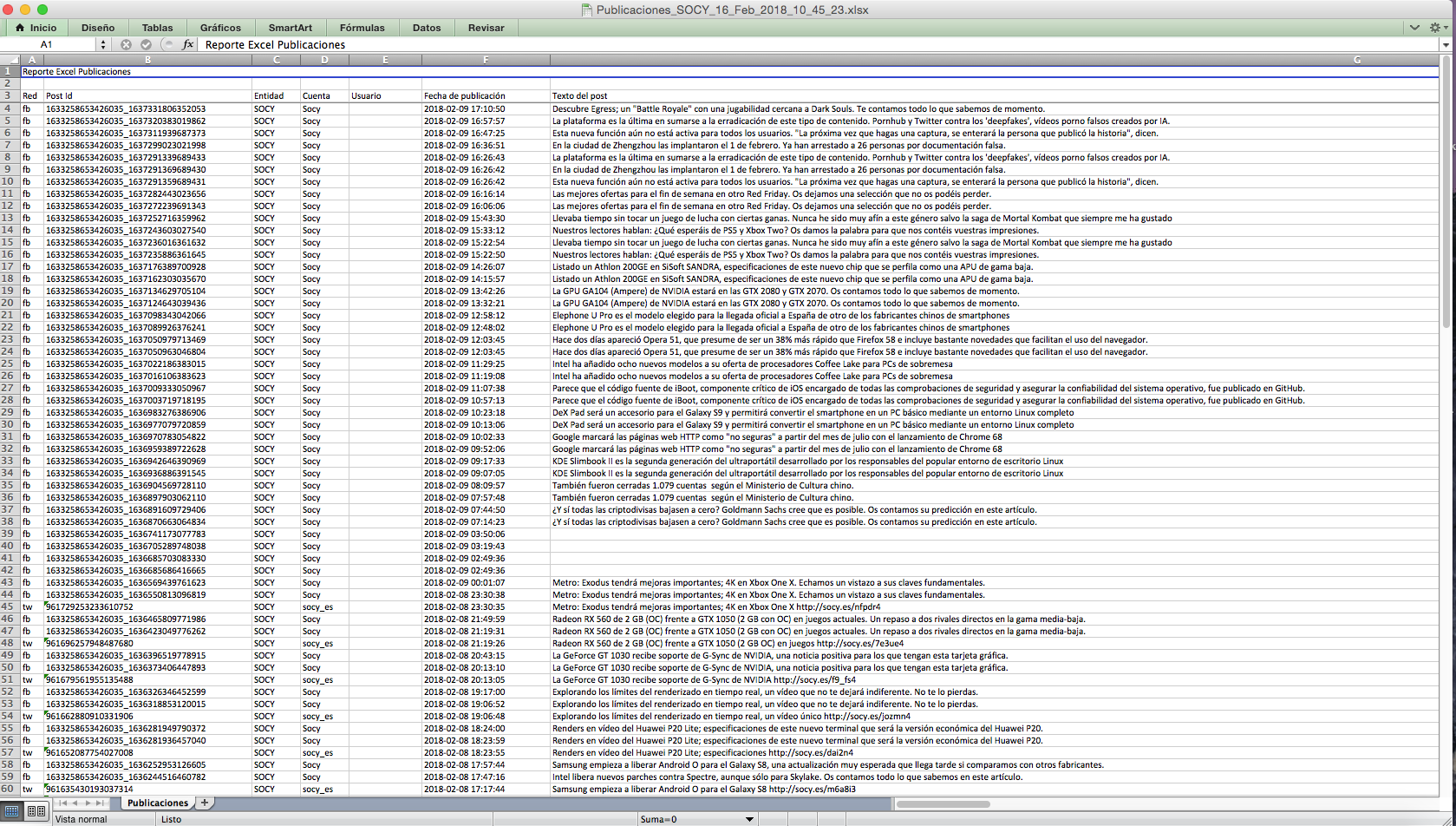The height and width of the screenshot is (826, 1456).
Task: Switch to the Diseño ribbon tab
Action: click(98, 28)
